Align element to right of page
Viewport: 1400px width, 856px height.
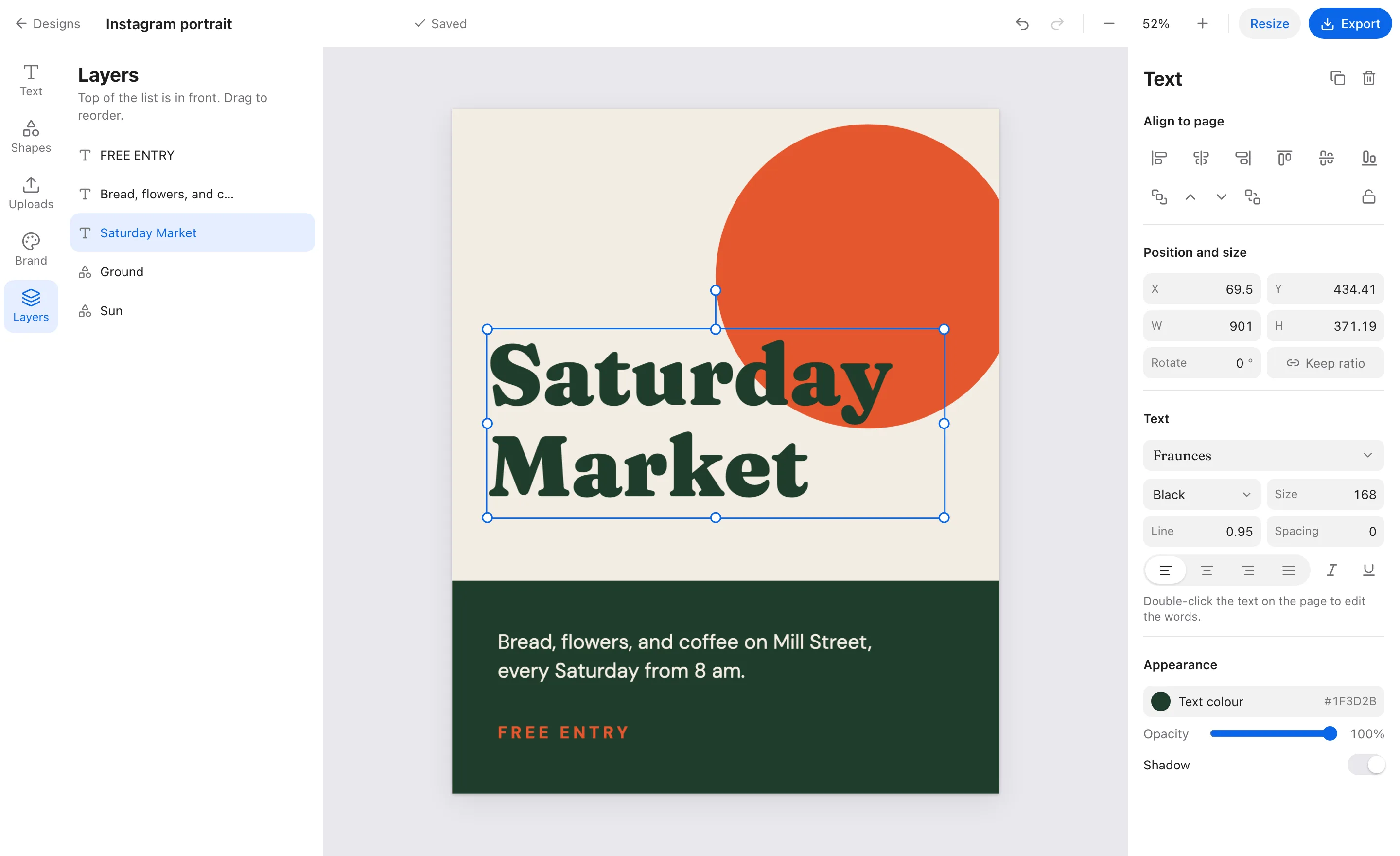click(1242, 158)
